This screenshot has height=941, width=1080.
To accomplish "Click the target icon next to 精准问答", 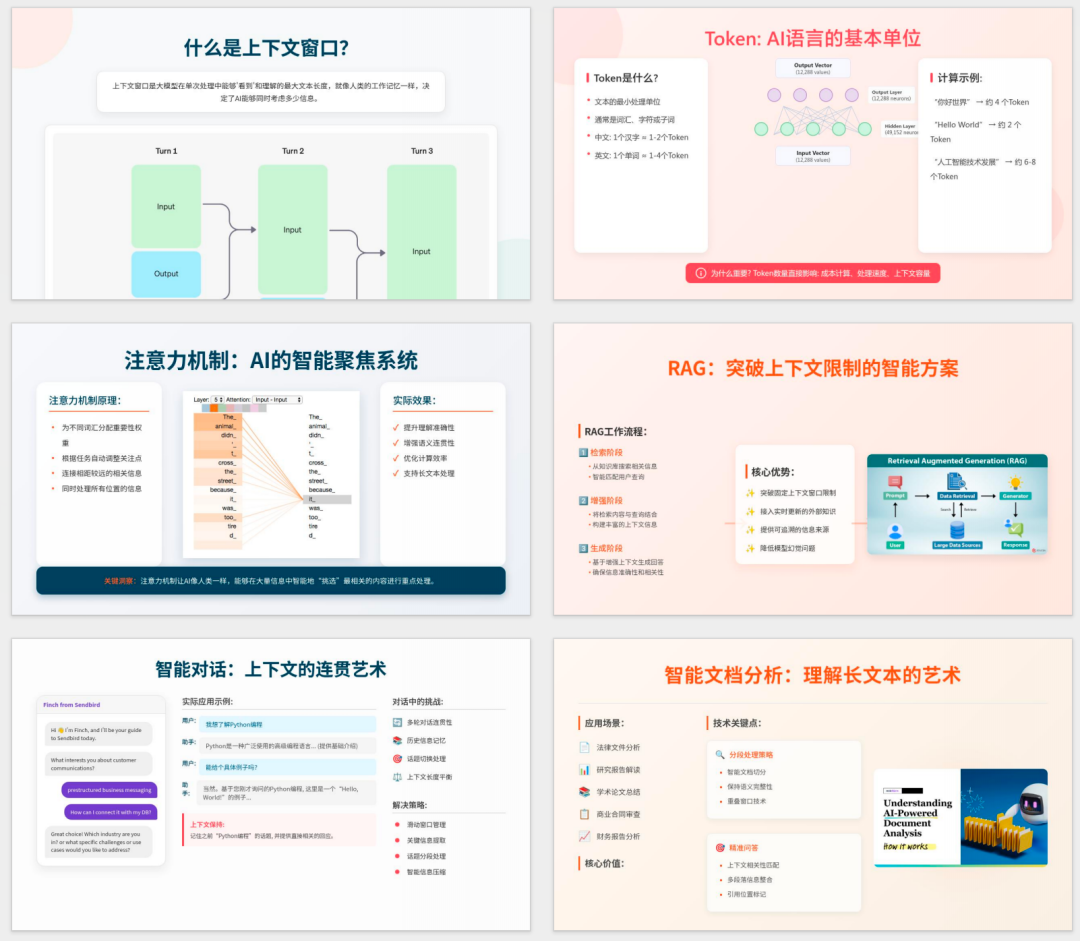I will tap(719, 846).
